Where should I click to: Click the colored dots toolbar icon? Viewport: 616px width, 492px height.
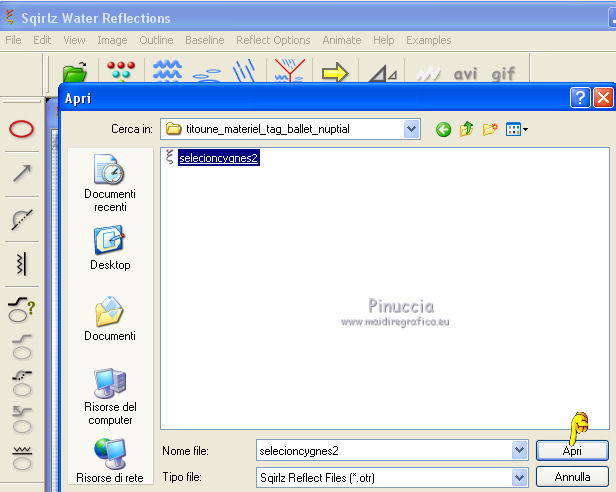[121, 71]
